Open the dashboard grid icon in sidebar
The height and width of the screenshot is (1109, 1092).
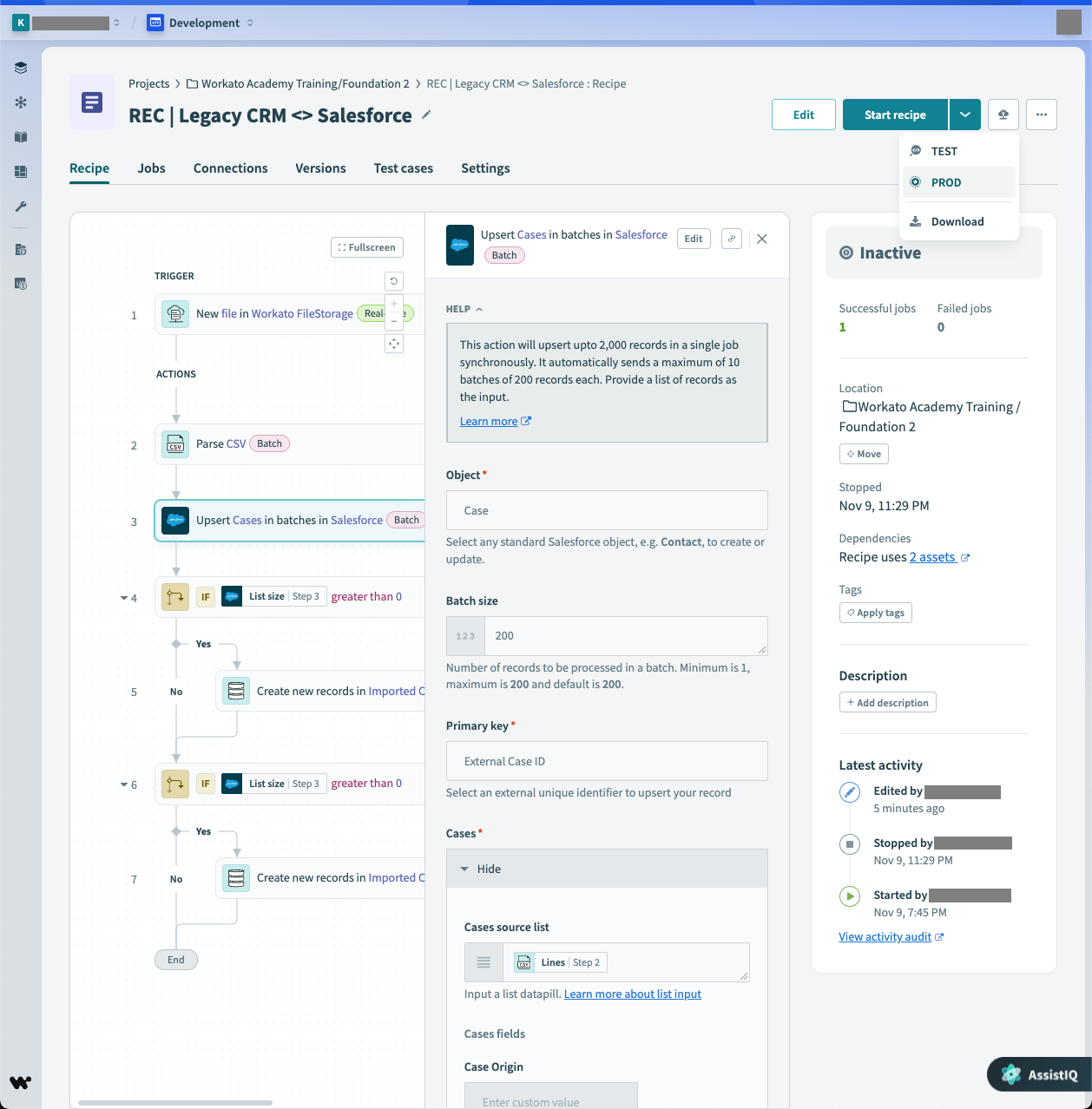pos(21,172)
